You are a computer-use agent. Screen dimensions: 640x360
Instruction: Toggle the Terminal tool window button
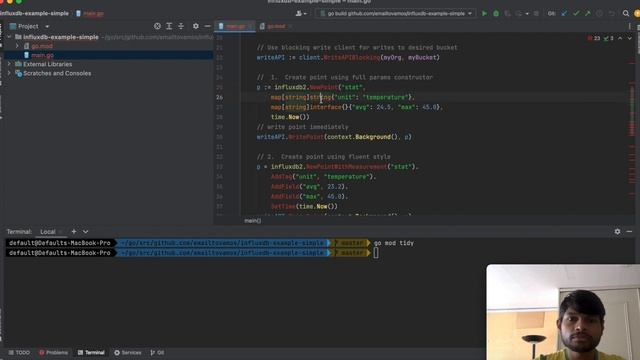[x=91, y=352]
